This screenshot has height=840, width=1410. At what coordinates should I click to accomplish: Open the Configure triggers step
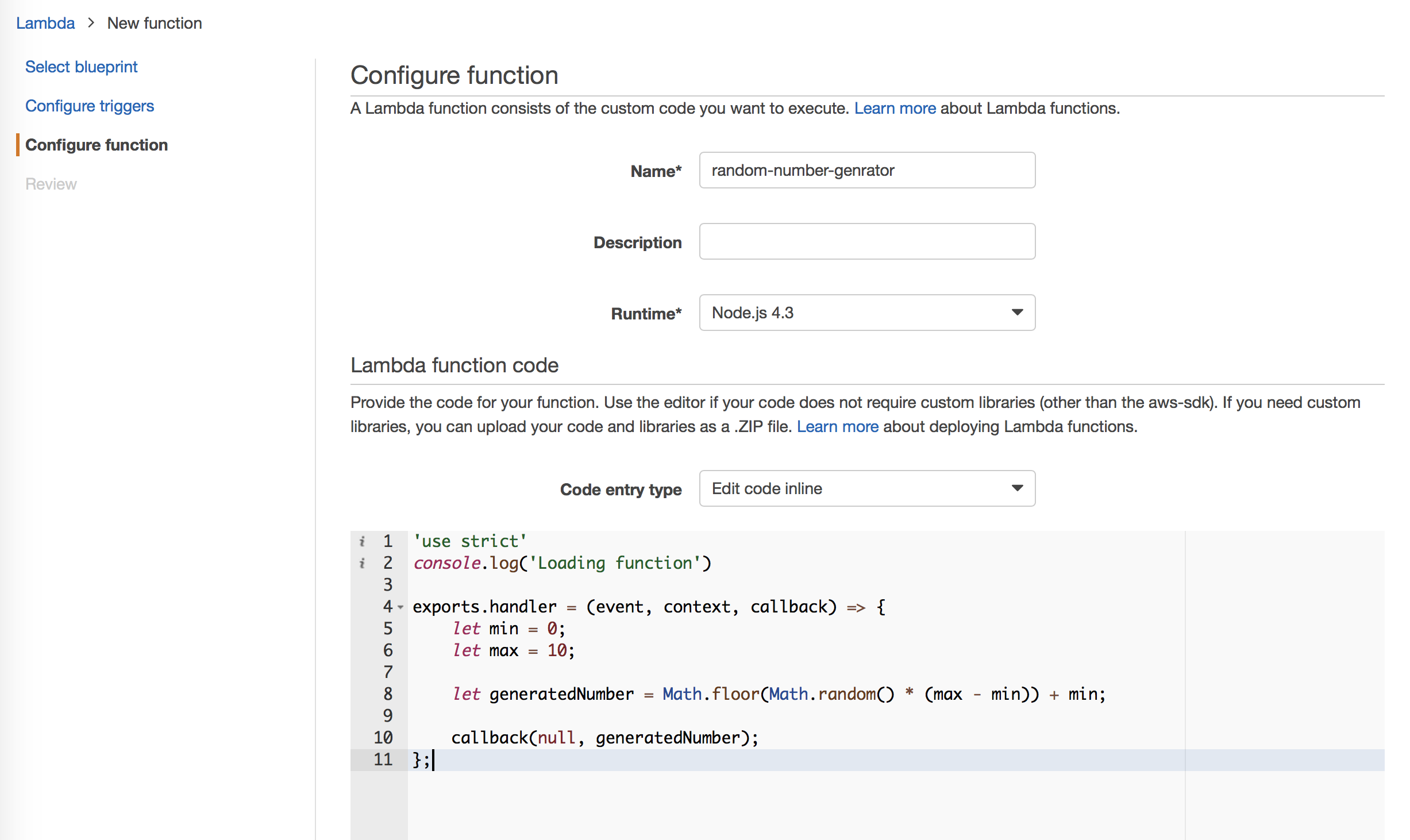[x=90, y=106]
